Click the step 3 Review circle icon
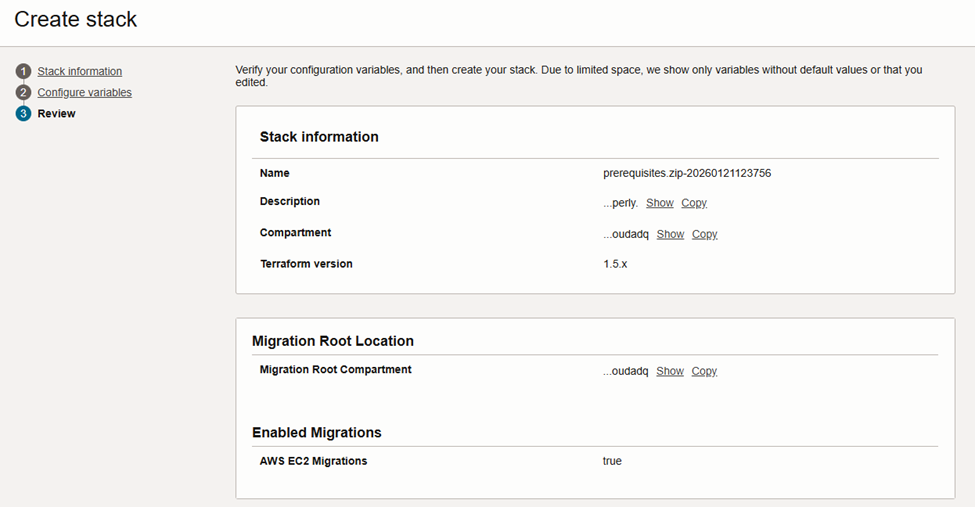975x507 pixels. 23,114
